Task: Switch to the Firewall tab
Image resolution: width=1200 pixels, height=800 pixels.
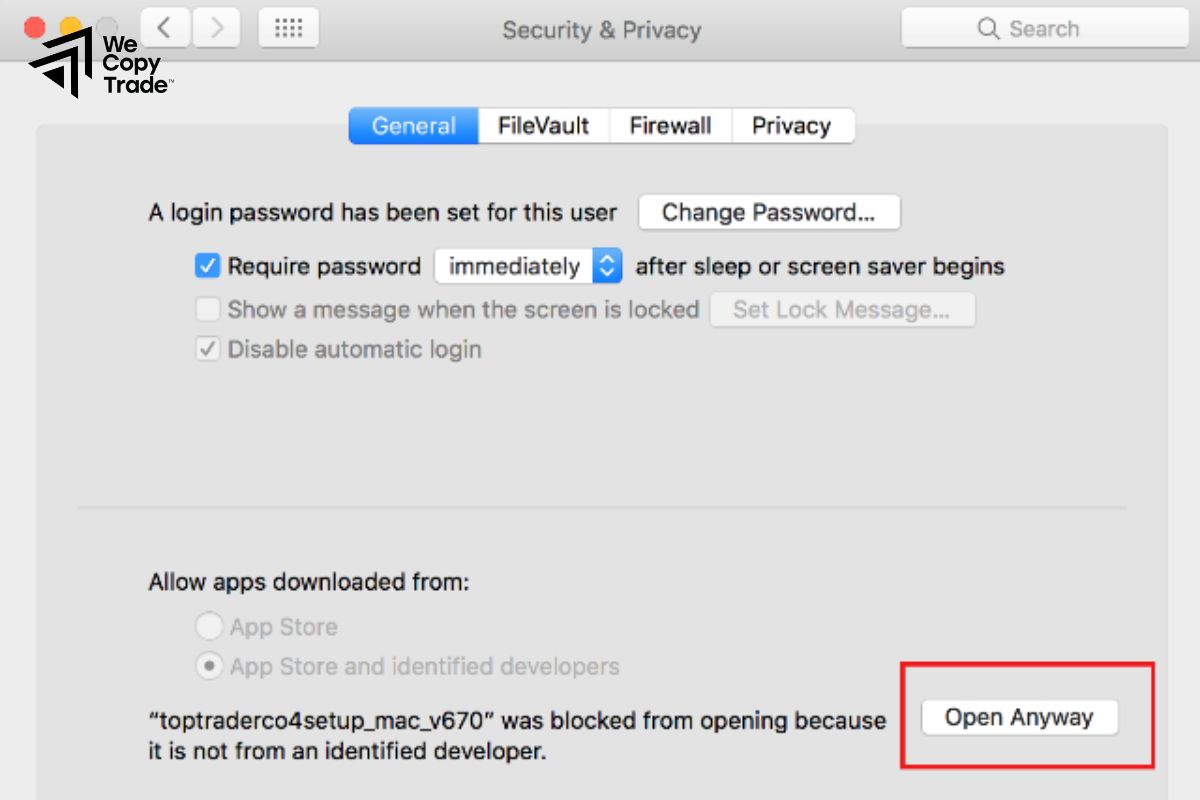Action: [x=670, y=126]
